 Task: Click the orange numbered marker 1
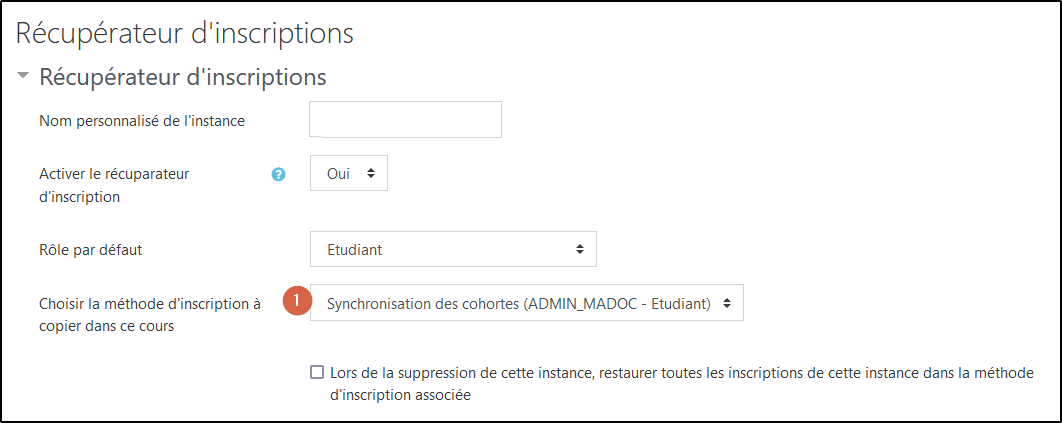(x=296, y=301)
